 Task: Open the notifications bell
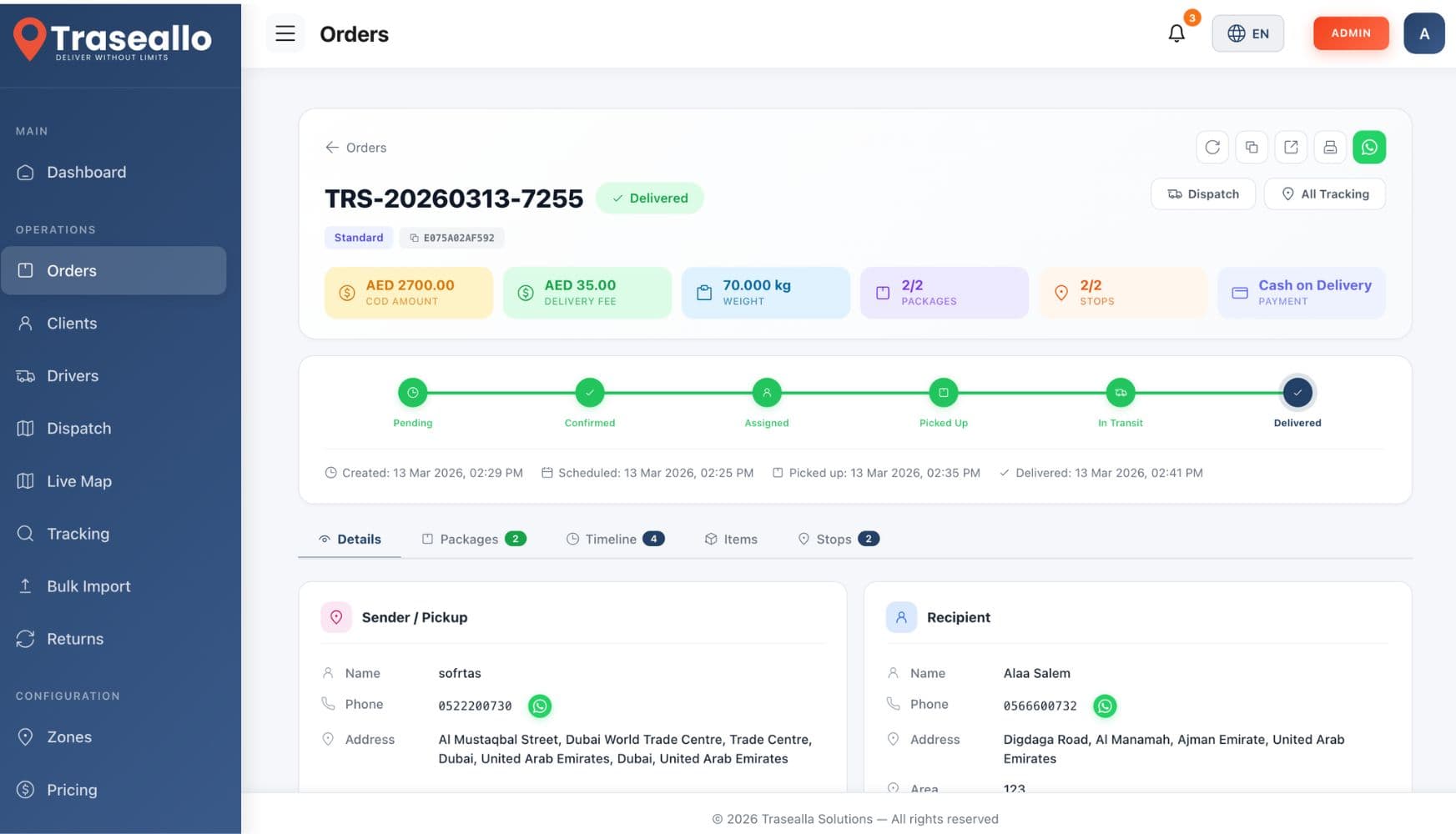pos(1176,33)
